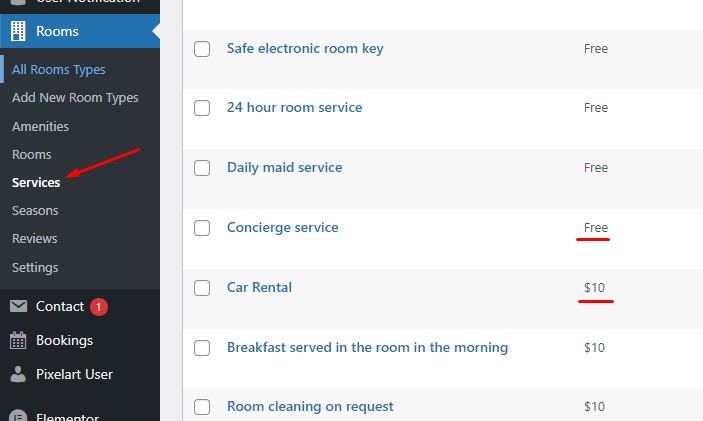703x421 pixels.
Task: Open Add New Room Types page
Action: [75, 98]
